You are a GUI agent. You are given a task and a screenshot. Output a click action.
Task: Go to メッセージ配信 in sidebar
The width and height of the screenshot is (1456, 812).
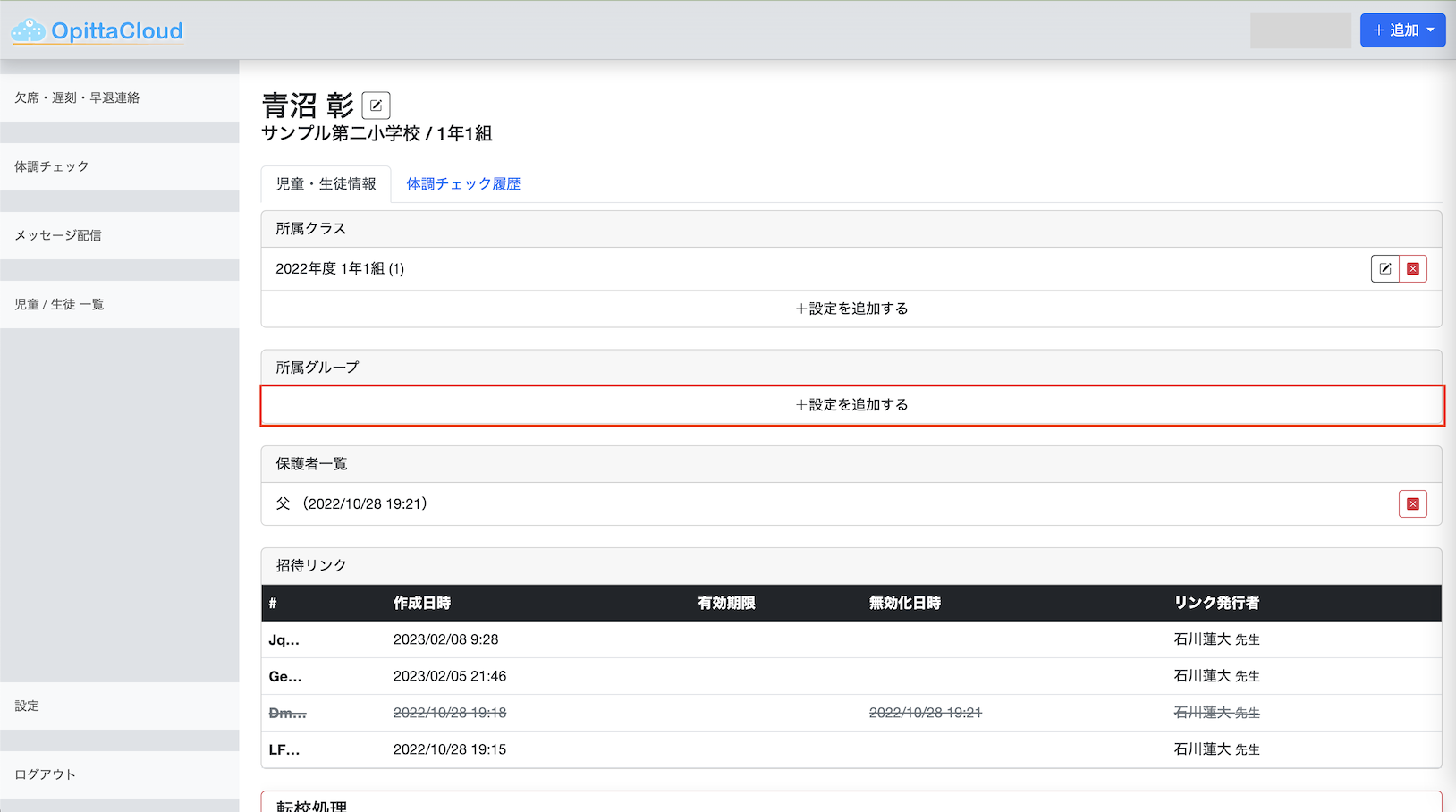[120, 235]
